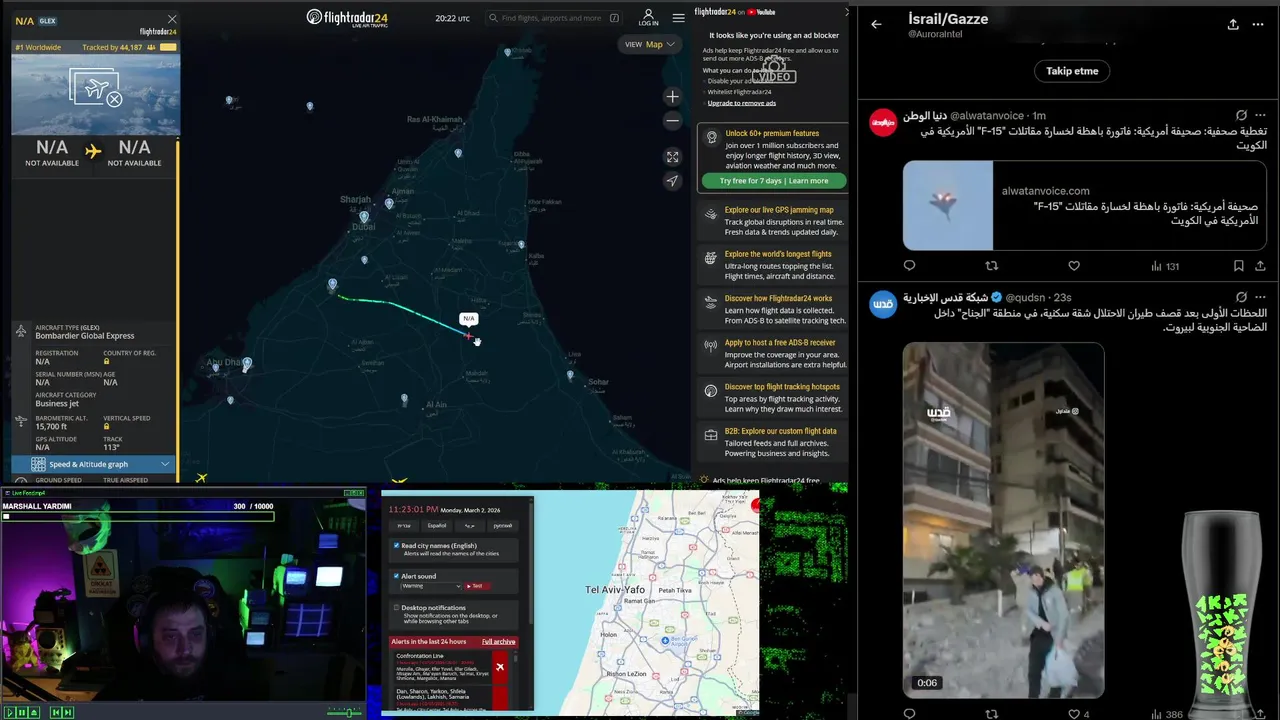Click the no-photo aircraft placeholder image
Image resolution: width=1280 pixels, height=720 pixels.
pyautogui.click(x=96, y=88)
